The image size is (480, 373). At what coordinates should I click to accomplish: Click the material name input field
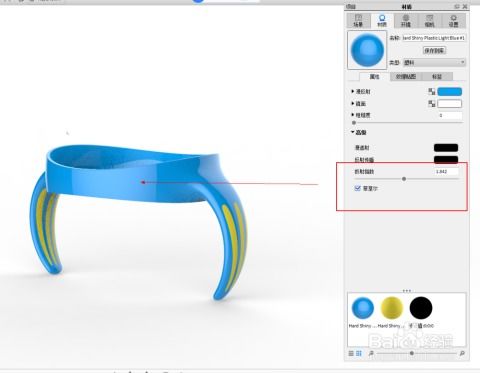434,38
